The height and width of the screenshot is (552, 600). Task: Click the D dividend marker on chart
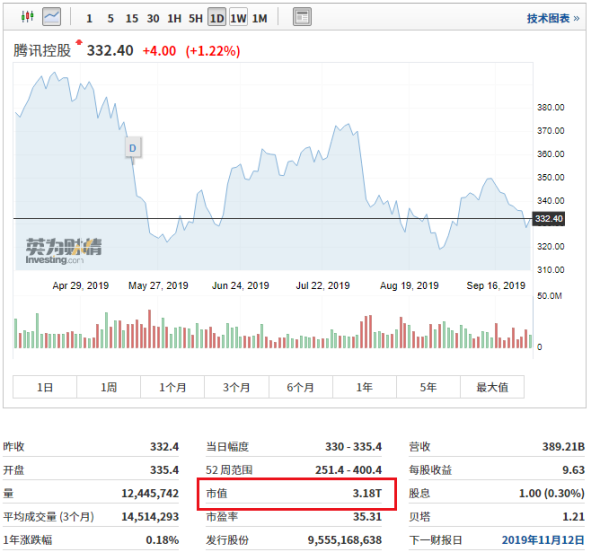133,148
